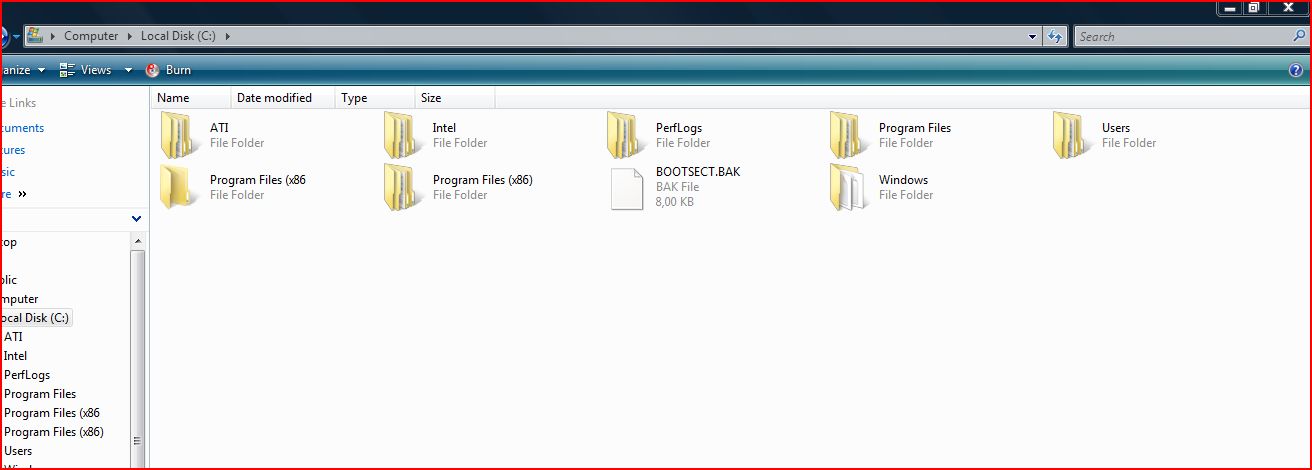This screenshot has width=1312, height=470.
Task: Select the PerfLogs folder icon
Action: coord(625,135)
